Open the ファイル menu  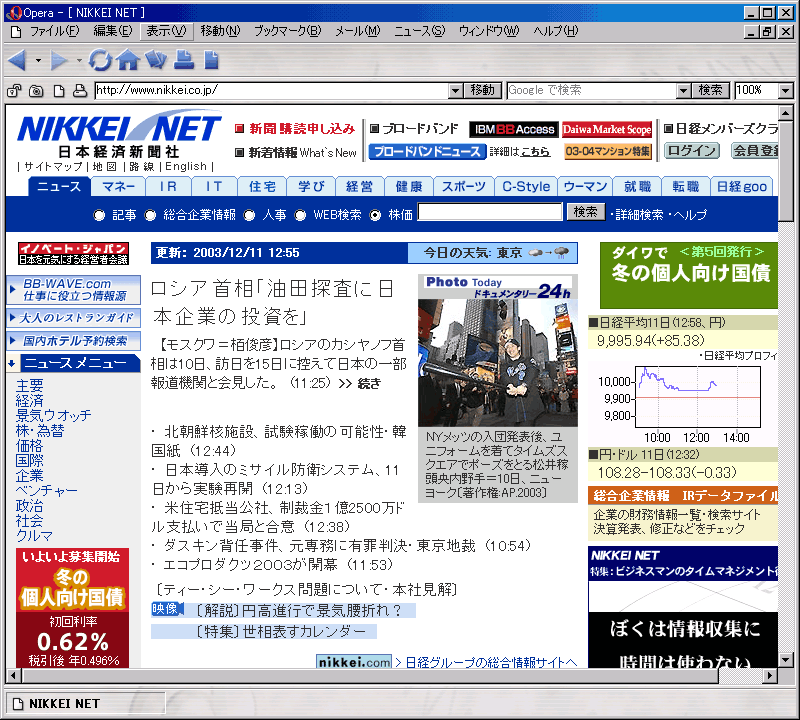(54, 32)
